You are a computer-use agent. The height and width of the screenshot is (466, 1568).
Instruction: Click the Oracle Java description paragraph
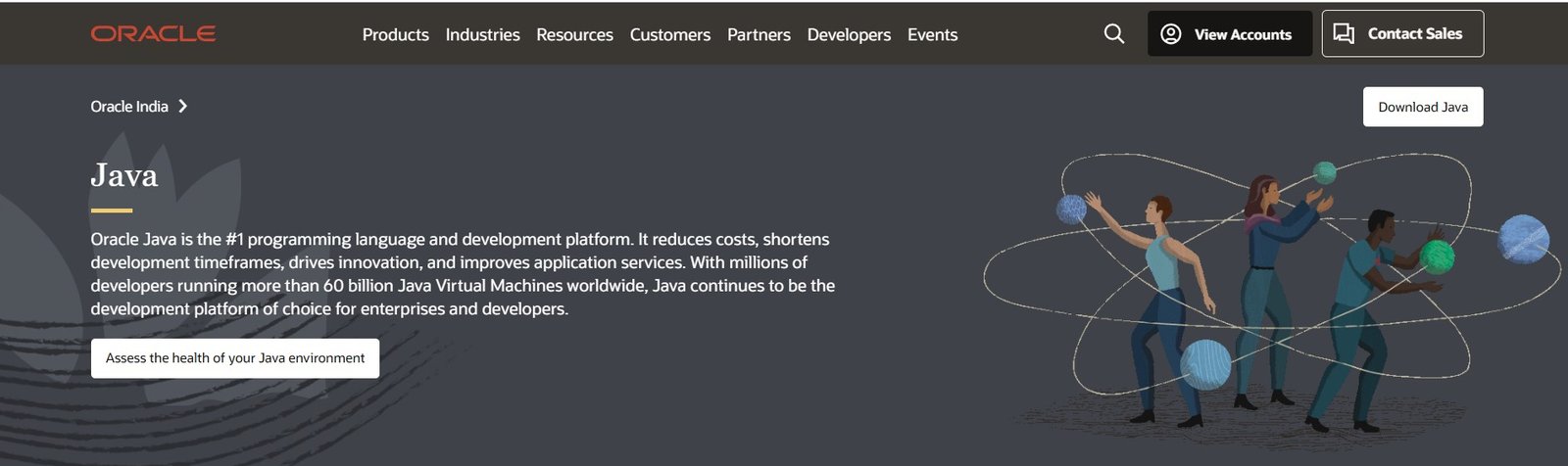(x=463, y=274)
